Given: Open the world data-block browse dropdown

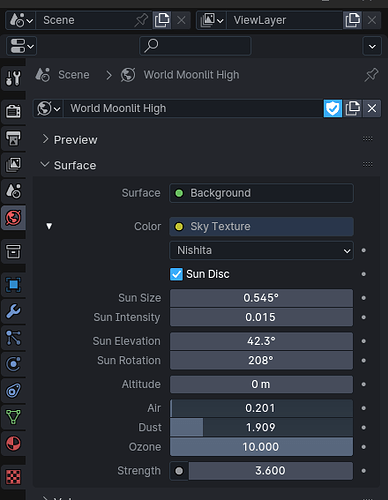Looking at the screenshot, I should point(49,108).
